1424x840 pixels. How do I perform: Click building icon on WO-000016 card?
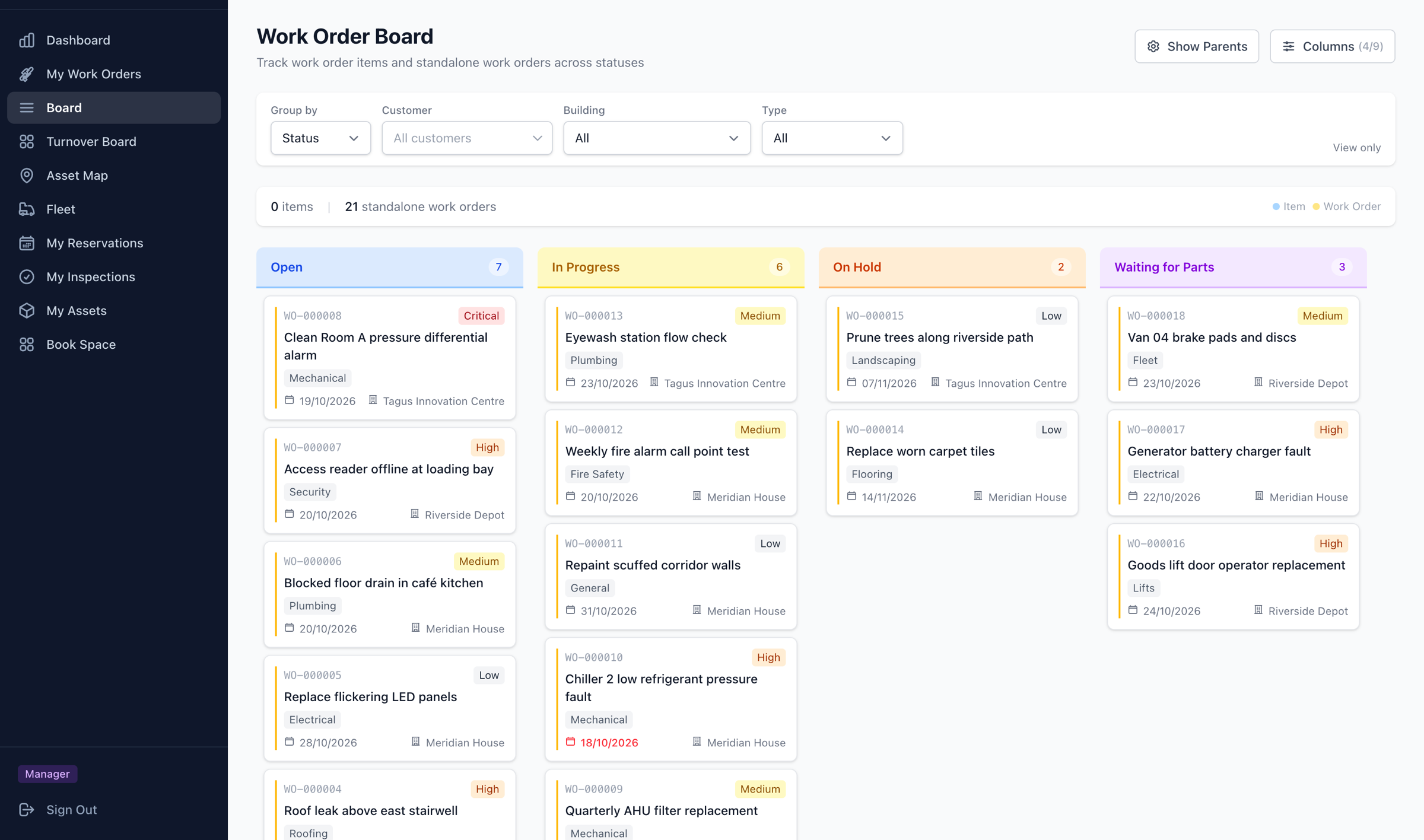click(1258, 610)
